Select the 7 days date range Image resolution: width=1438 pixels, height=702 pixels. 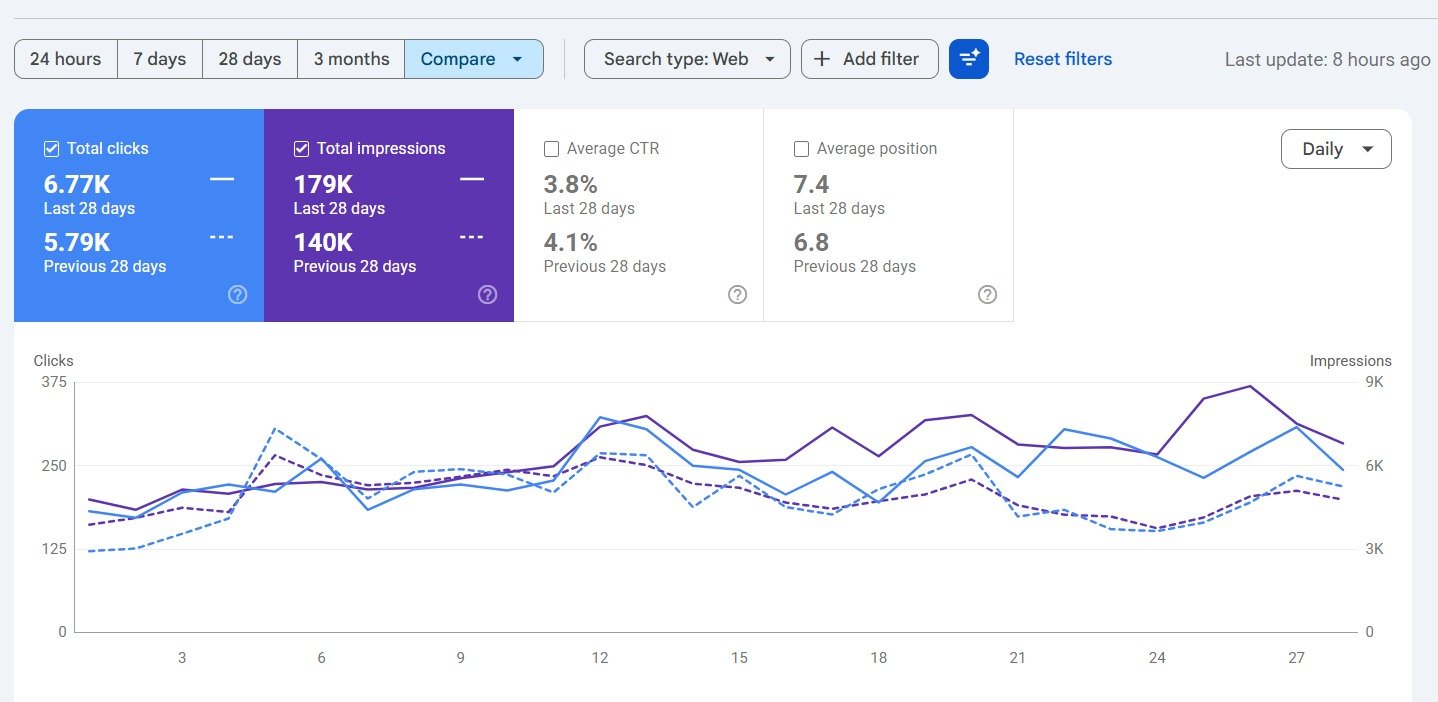pyautogui.click(x=160, y=59)
